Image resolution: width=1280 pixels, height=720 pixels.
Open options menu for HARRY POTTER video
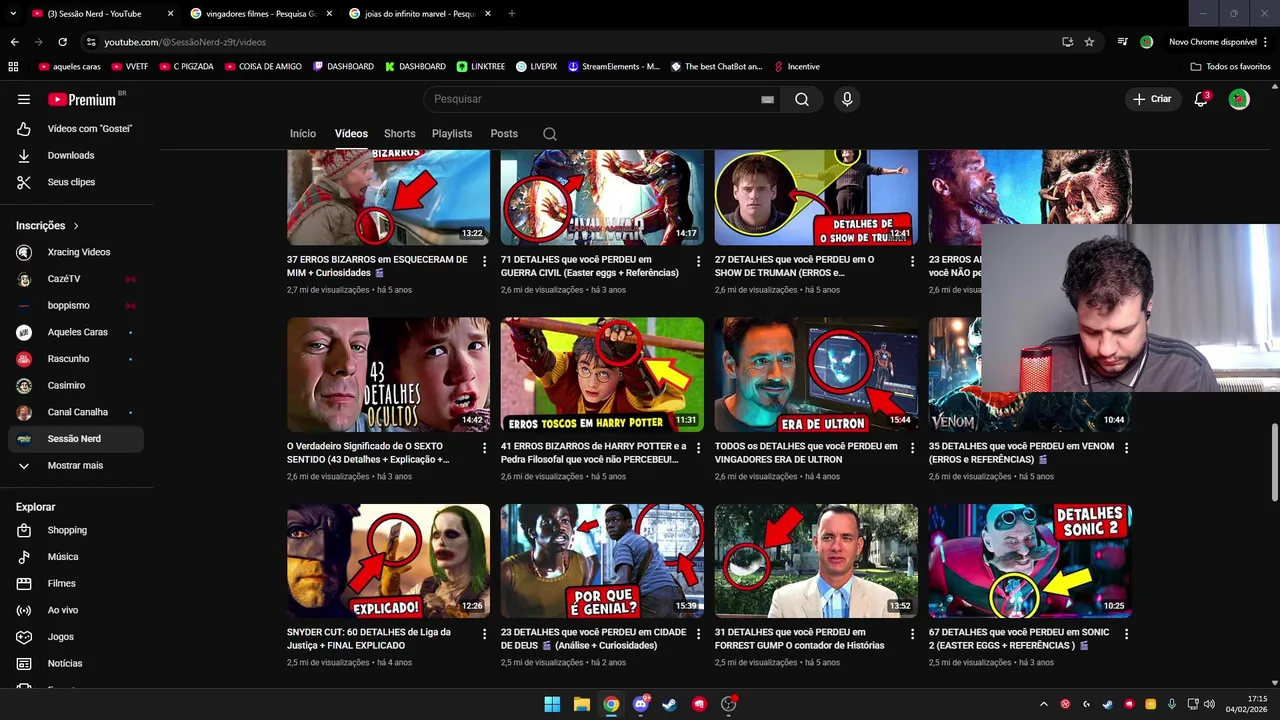pos(699,448)
